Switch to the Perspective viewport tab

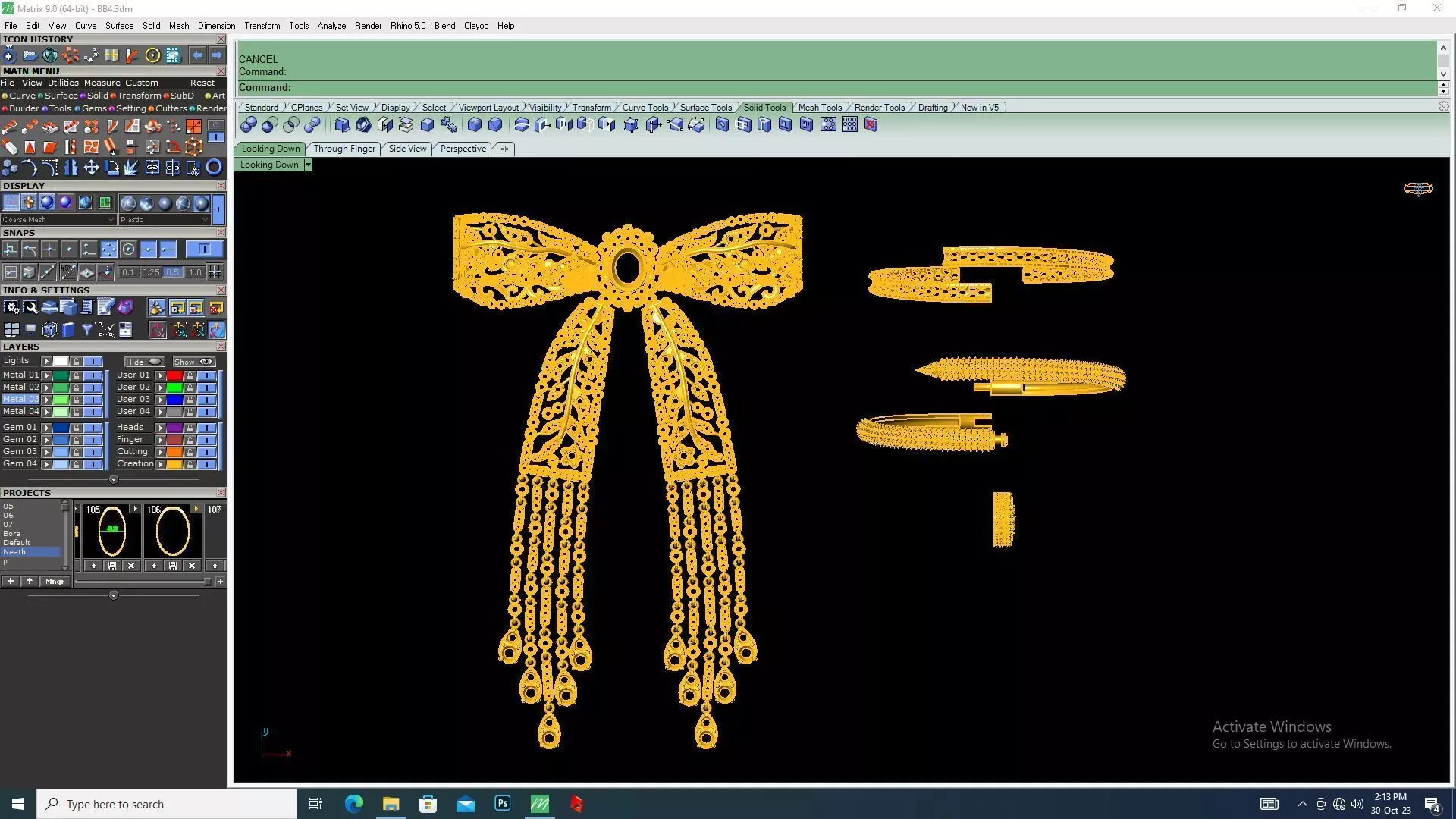[x=463, y=149]
